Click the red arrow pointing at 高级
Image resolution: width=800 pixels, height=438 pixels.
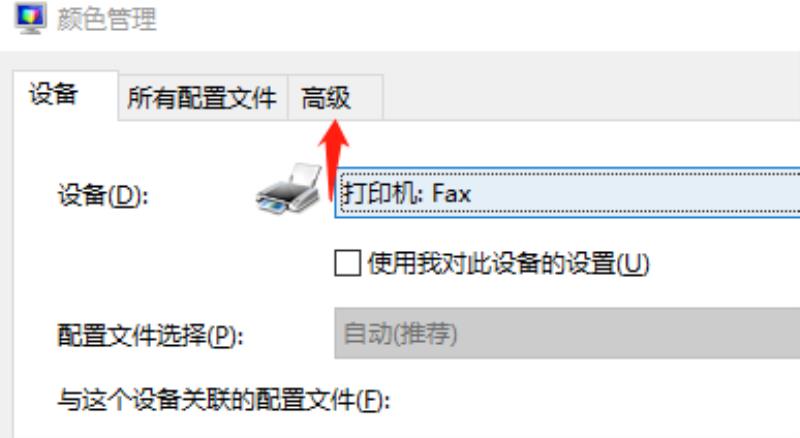pos(333,159)
